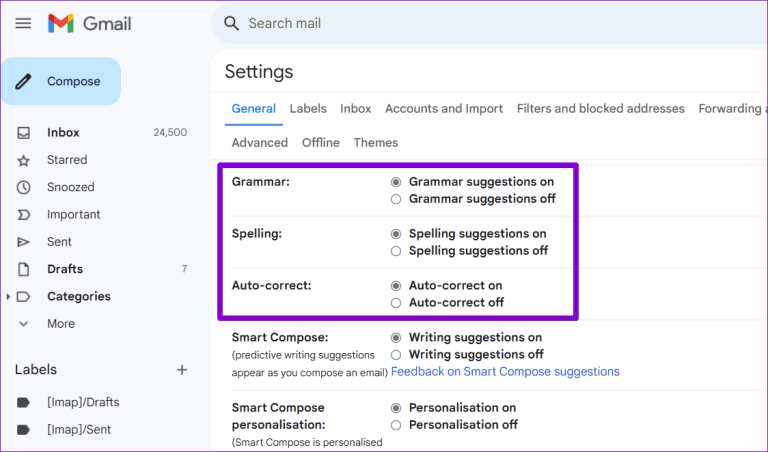Create new label with plus icon
Image resolution: width=768 pixels, height=452 pixels.
click(x=182, y=370)
